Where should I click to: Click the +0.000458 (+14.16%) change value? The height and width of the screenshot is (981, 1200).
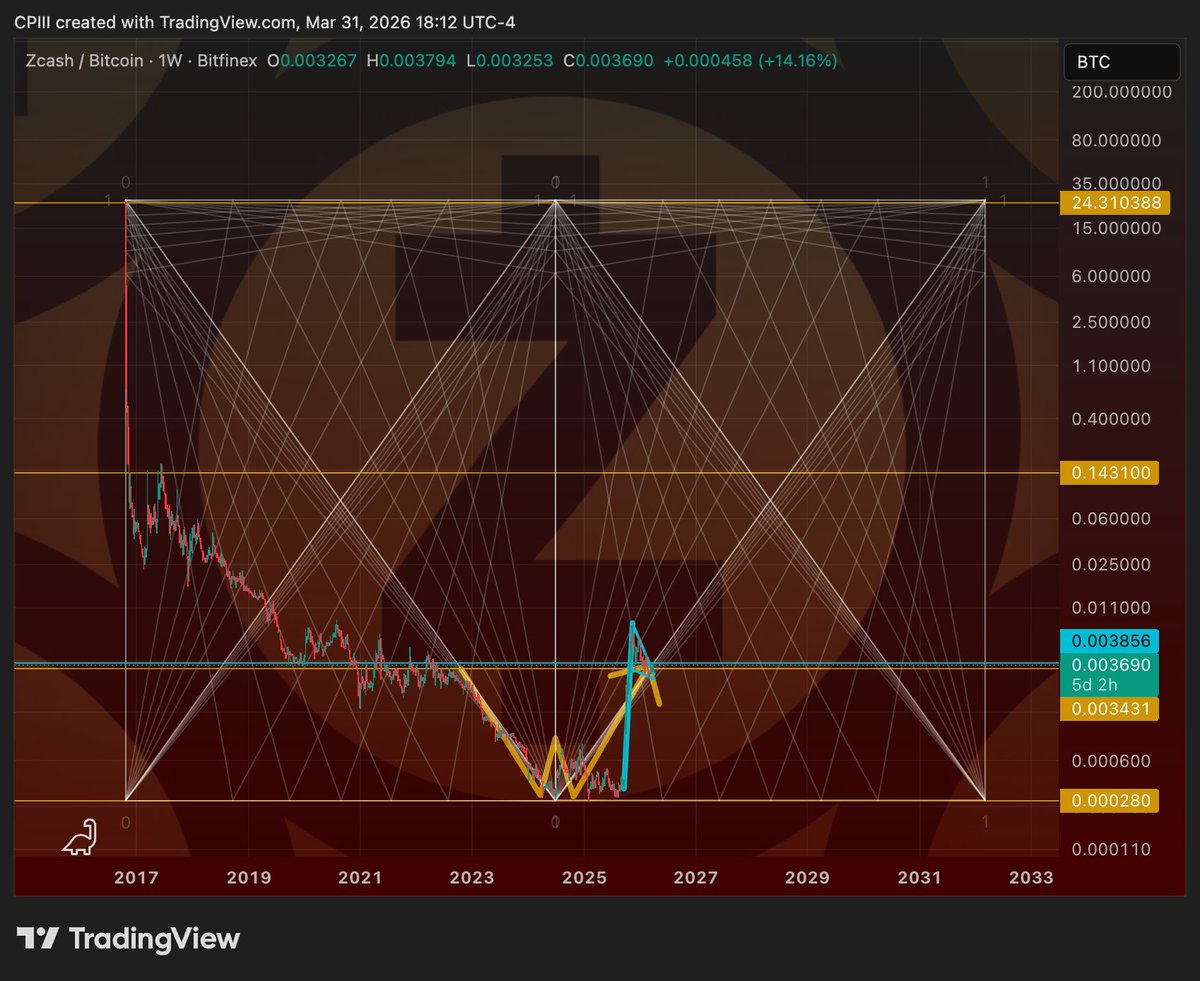(750, 61)
